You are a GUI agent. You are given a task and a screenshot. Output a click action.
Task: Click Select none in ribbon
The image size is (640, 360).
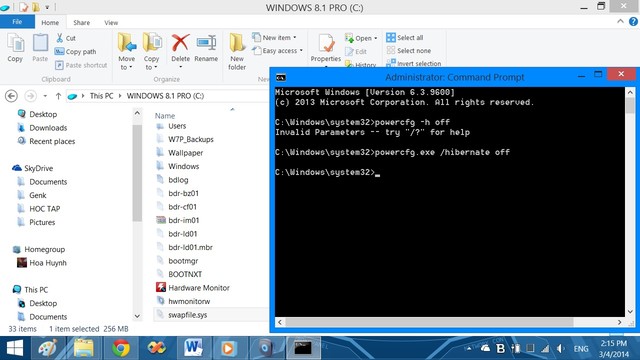[x=409, y=51]
